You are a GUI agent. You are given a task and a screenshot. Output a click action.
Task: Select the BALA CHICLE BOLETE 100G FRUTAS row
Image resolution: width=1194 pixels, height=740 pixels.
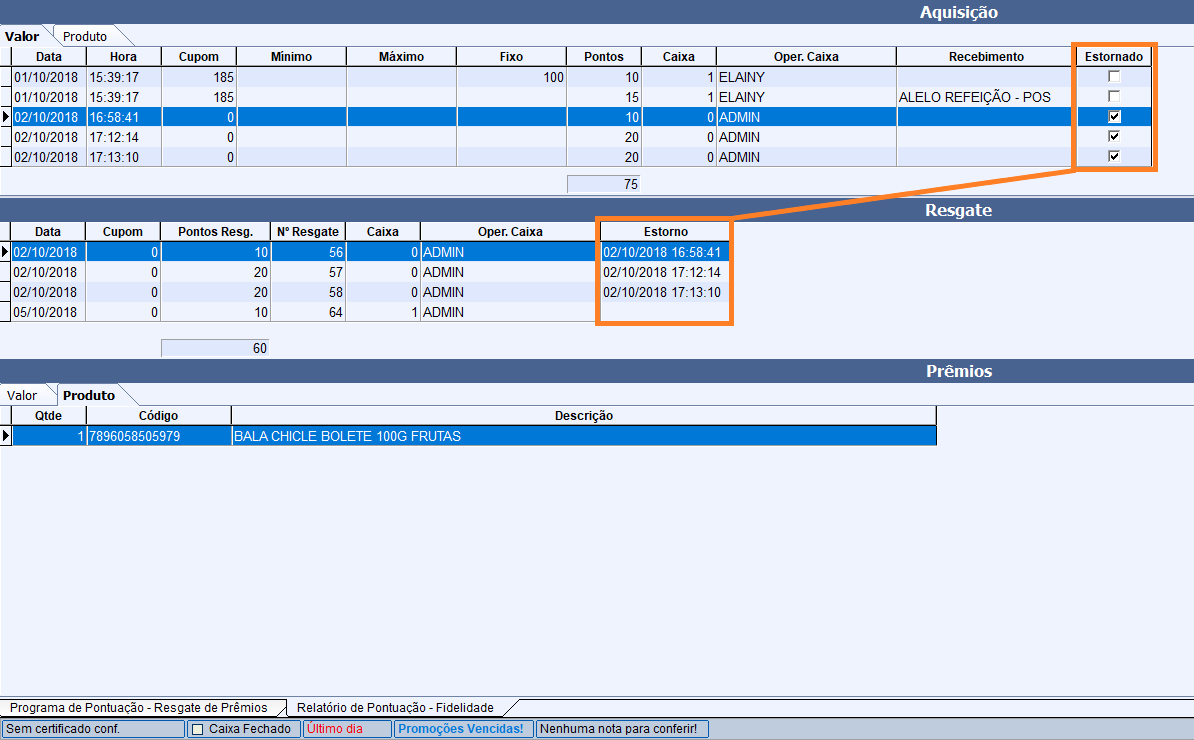tap(583, 436)
